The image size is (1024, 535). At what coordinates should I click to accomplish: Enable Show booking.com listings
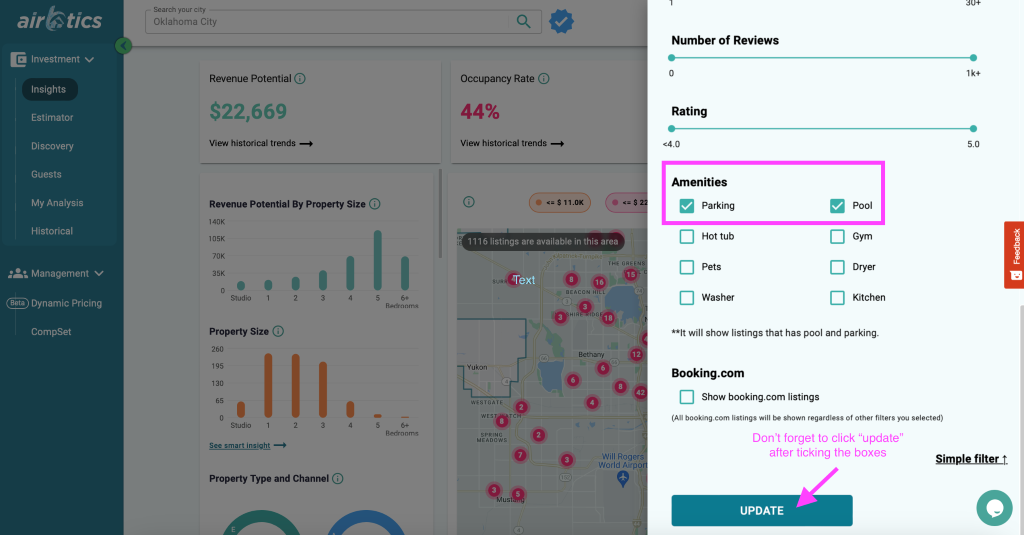(x=686, y=397)
